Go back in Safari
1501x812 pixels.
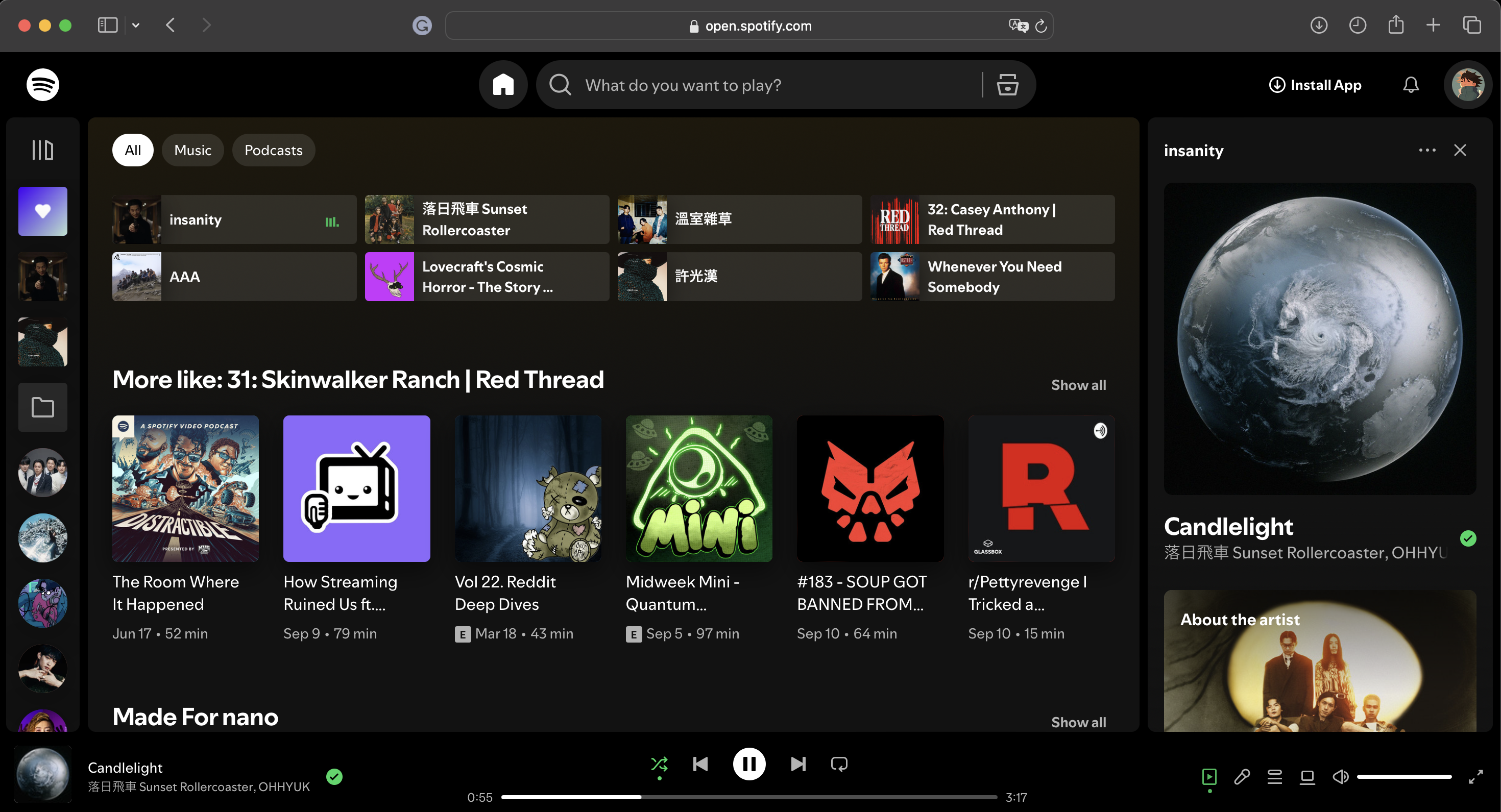point(170,25)
